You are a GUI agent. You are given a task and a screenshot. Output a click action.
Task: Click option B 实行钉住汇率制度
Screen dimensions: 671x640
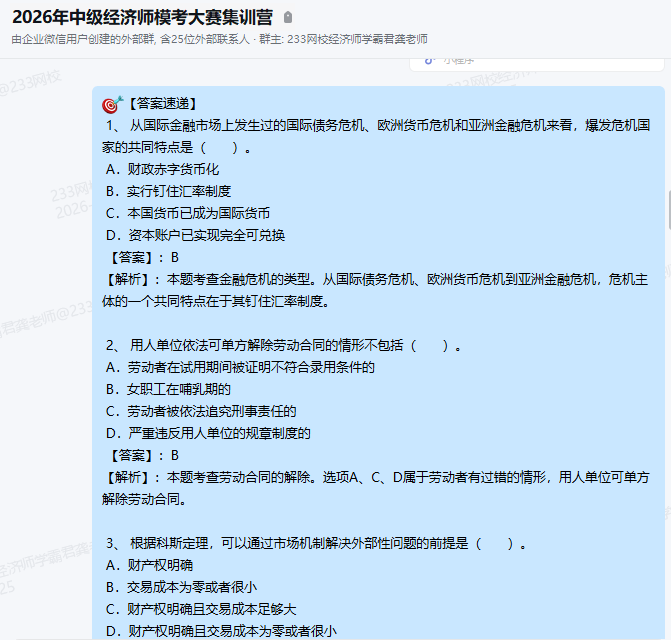(168, 191)
